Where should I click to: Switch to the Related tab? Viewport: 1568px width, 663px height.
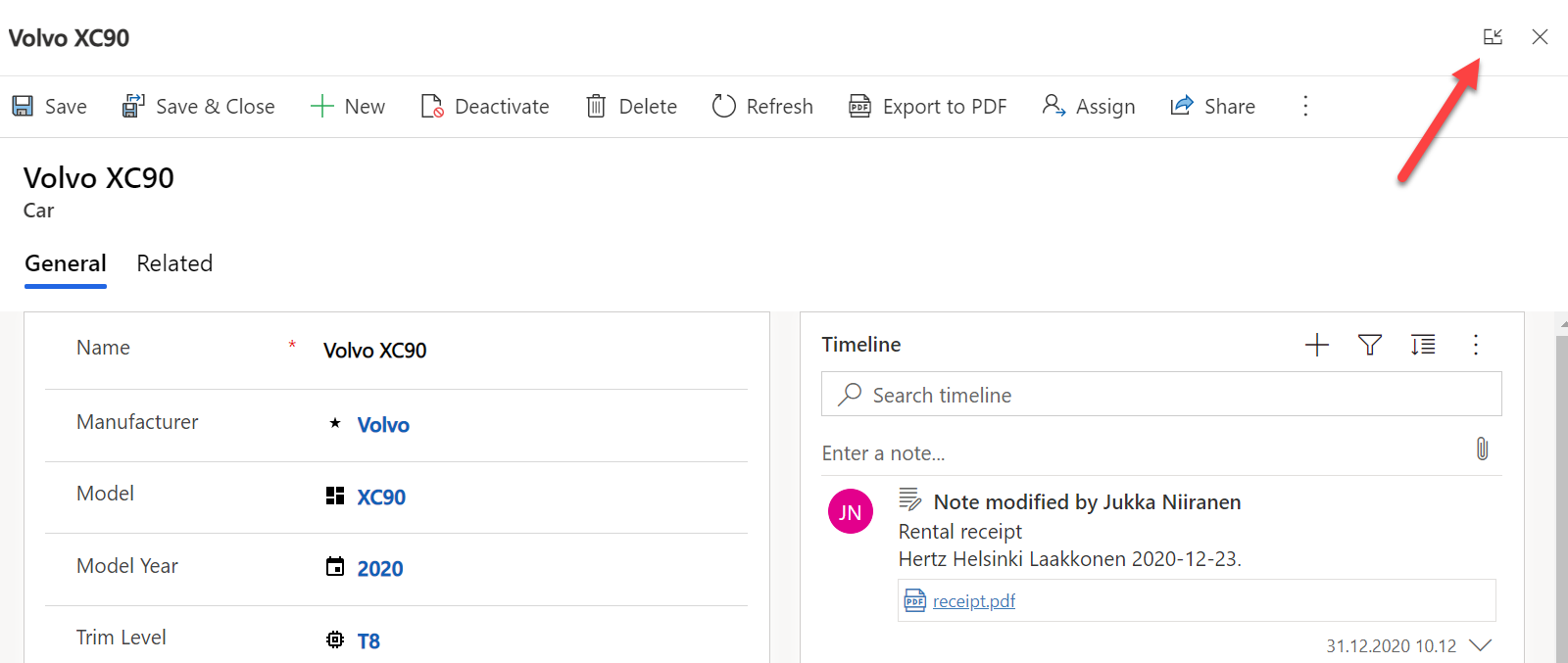point(174,263)
